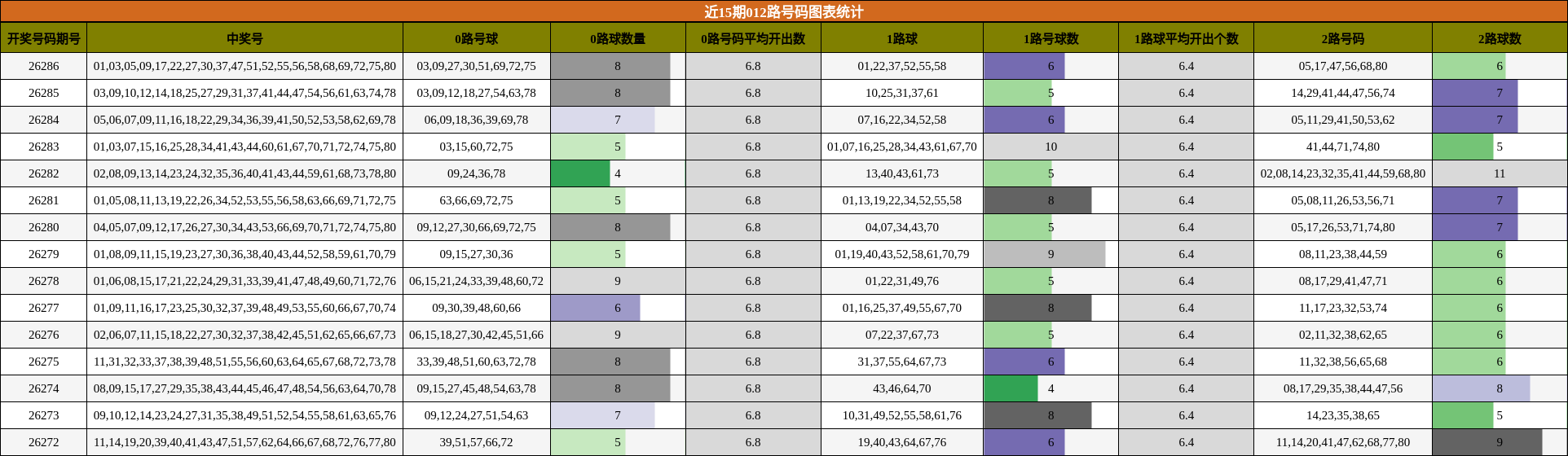Select issue number 26284
The width and height of the screenshot is (1568, 456).
pyautogui.click(x=43, y=120)
